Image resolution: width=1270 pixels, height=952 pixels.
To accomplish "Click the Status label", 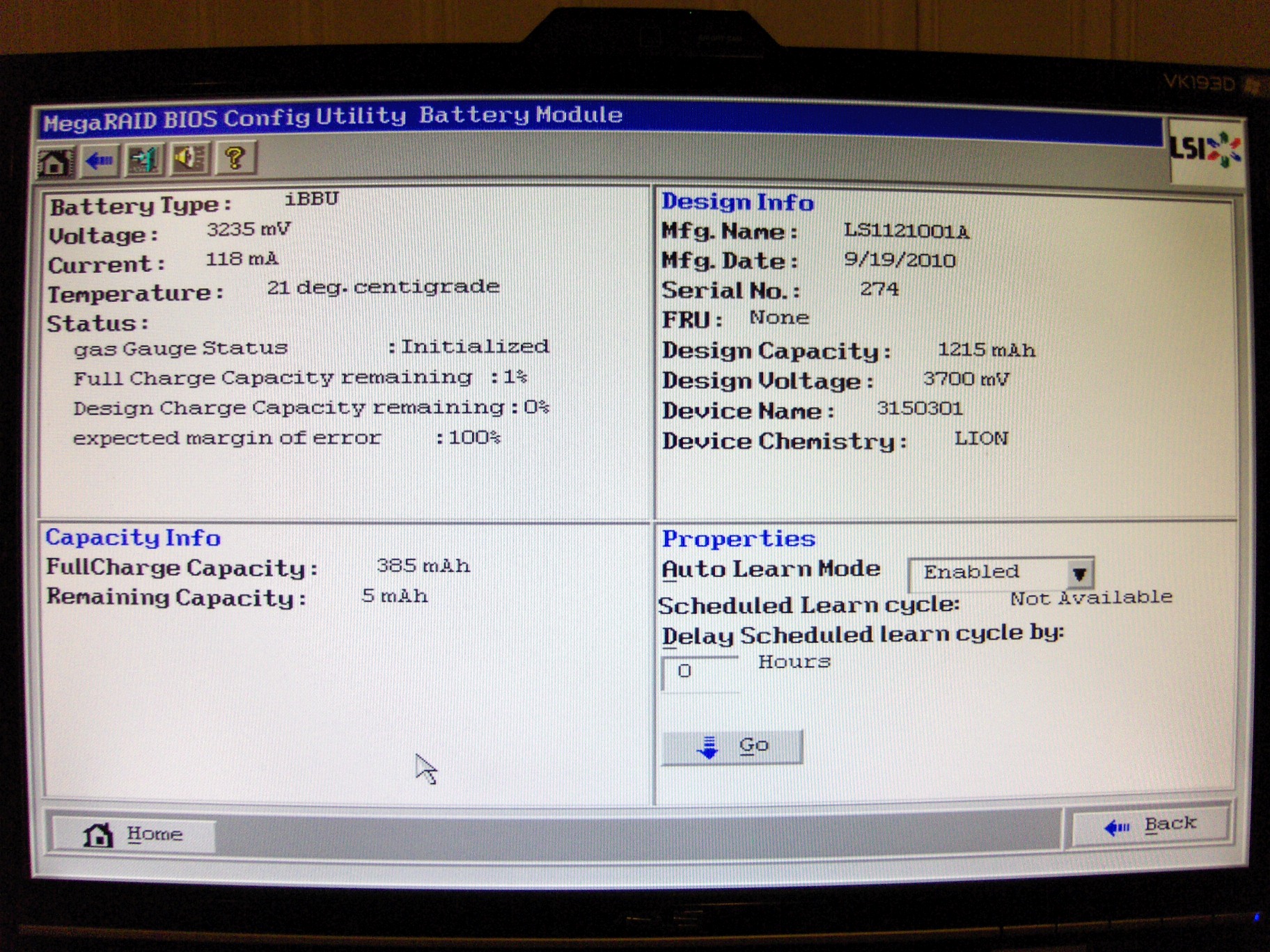I will [x=98, y=324].
